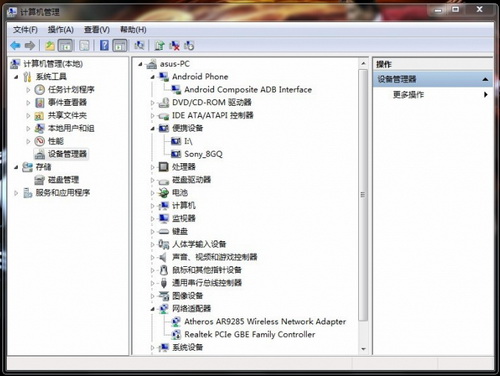
Task: Click the device list scrollbar down arrow
Action: click(363, 349)
